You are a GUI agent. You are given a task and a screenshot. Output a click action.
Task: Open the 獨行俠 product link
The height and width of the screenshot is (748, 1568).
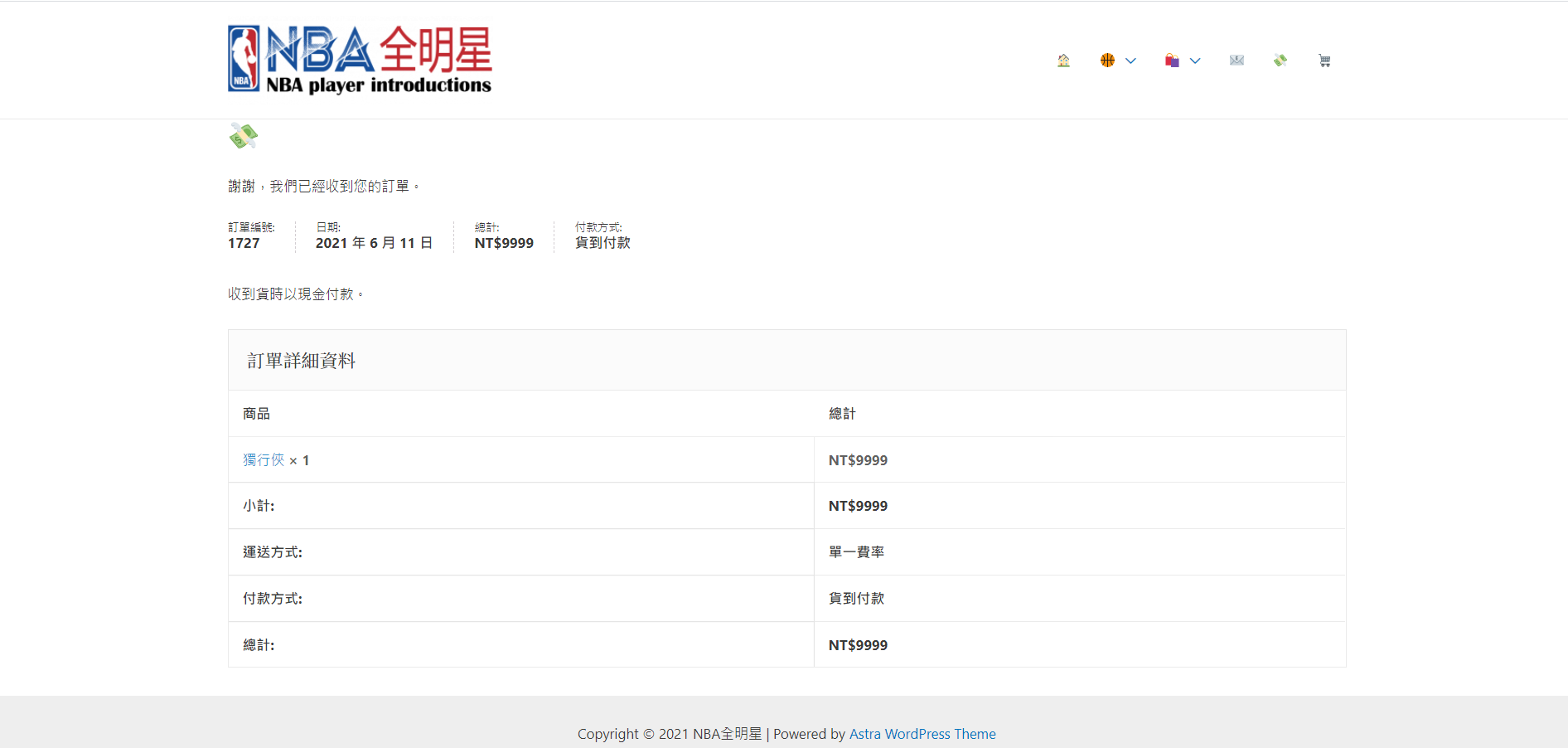264,460
